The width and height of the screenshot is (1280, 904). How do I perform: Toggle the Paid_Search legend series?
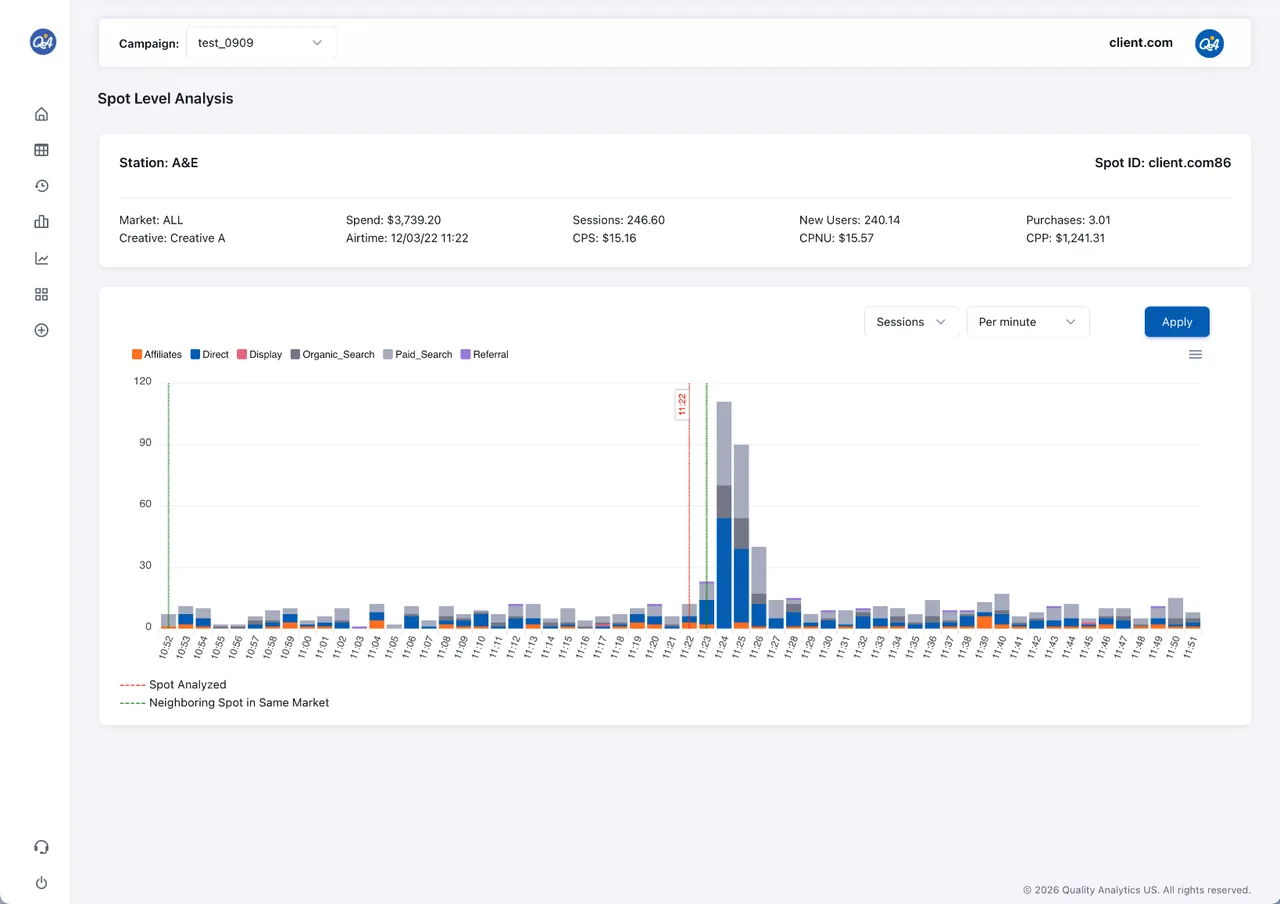pos(418,354)
